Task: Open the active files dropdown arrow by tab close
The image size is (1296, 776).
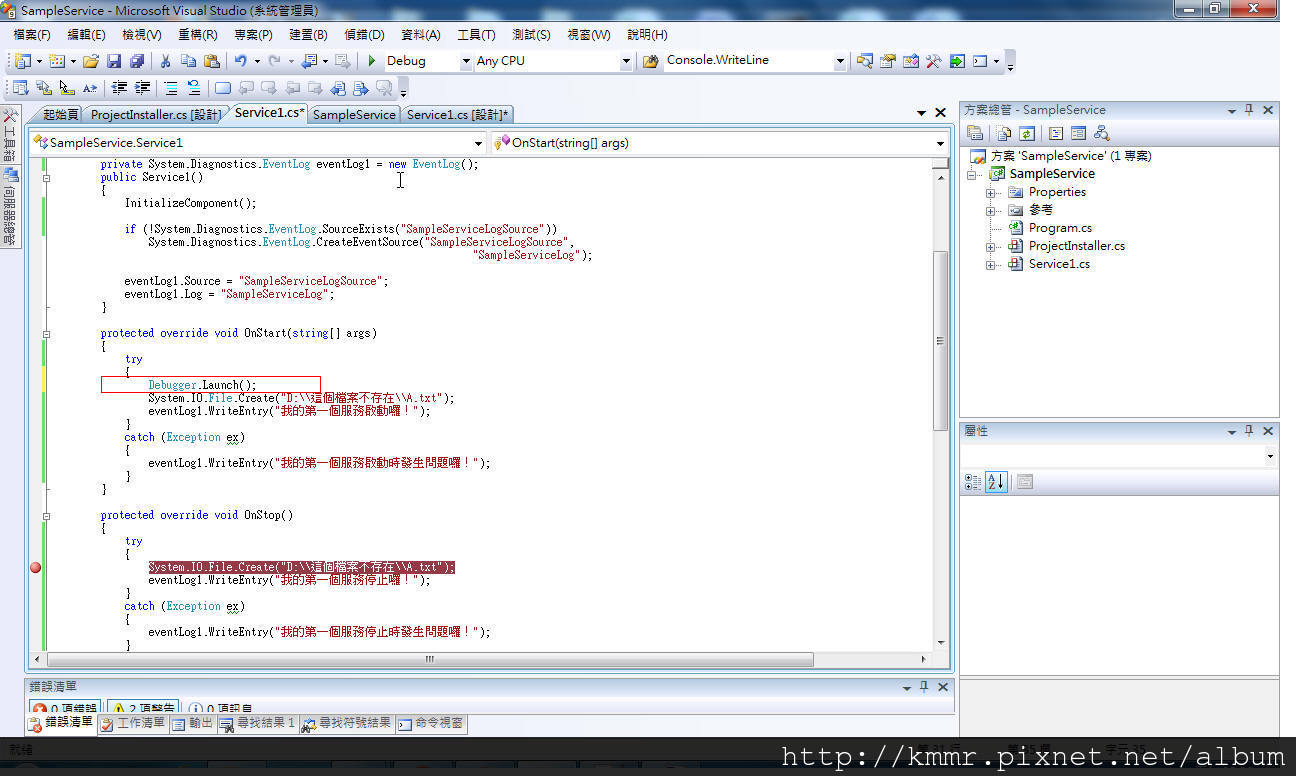Action: click(x=921, y=113)
